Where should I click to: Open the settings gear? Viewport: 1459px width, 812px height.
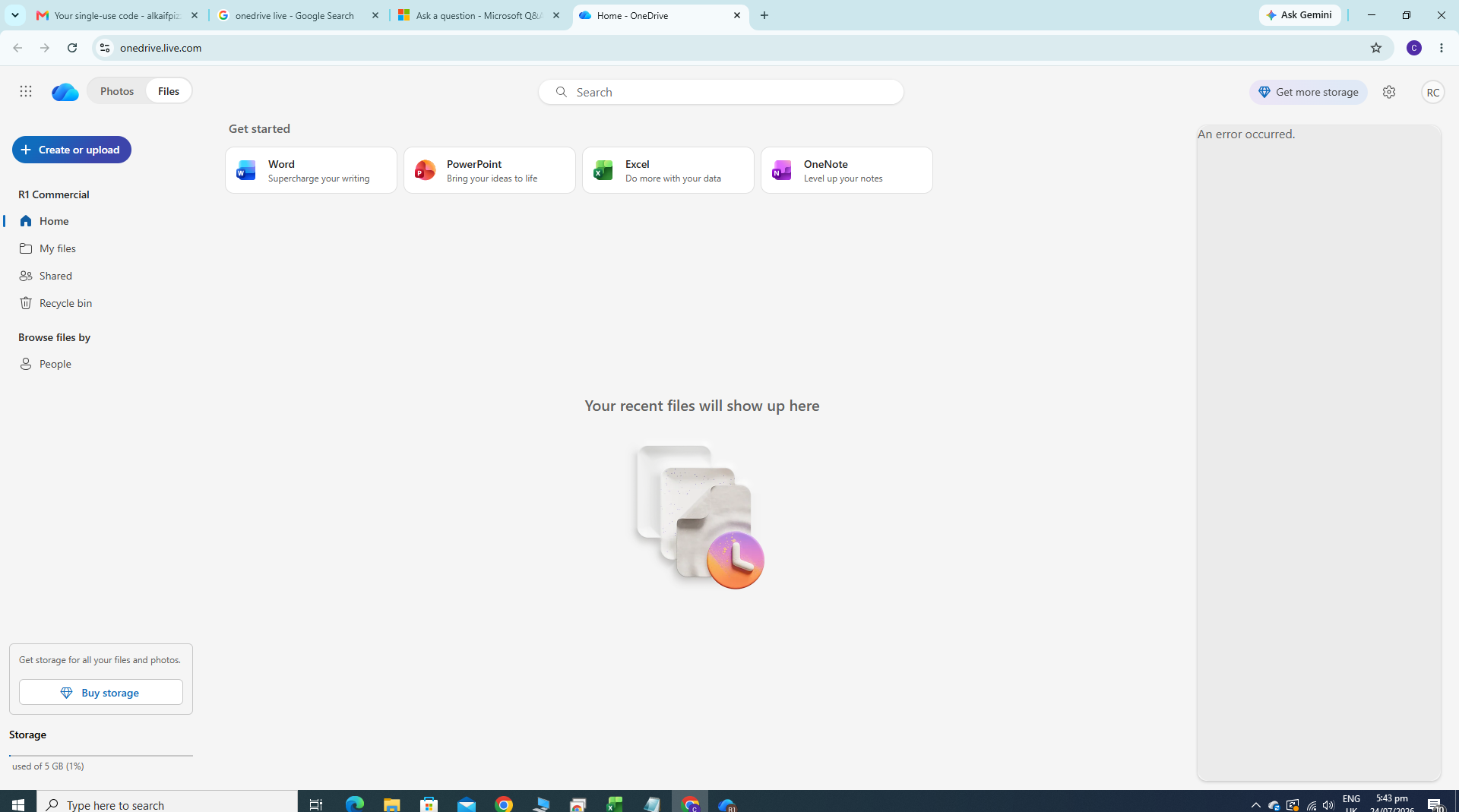[x=1389, y=92]
